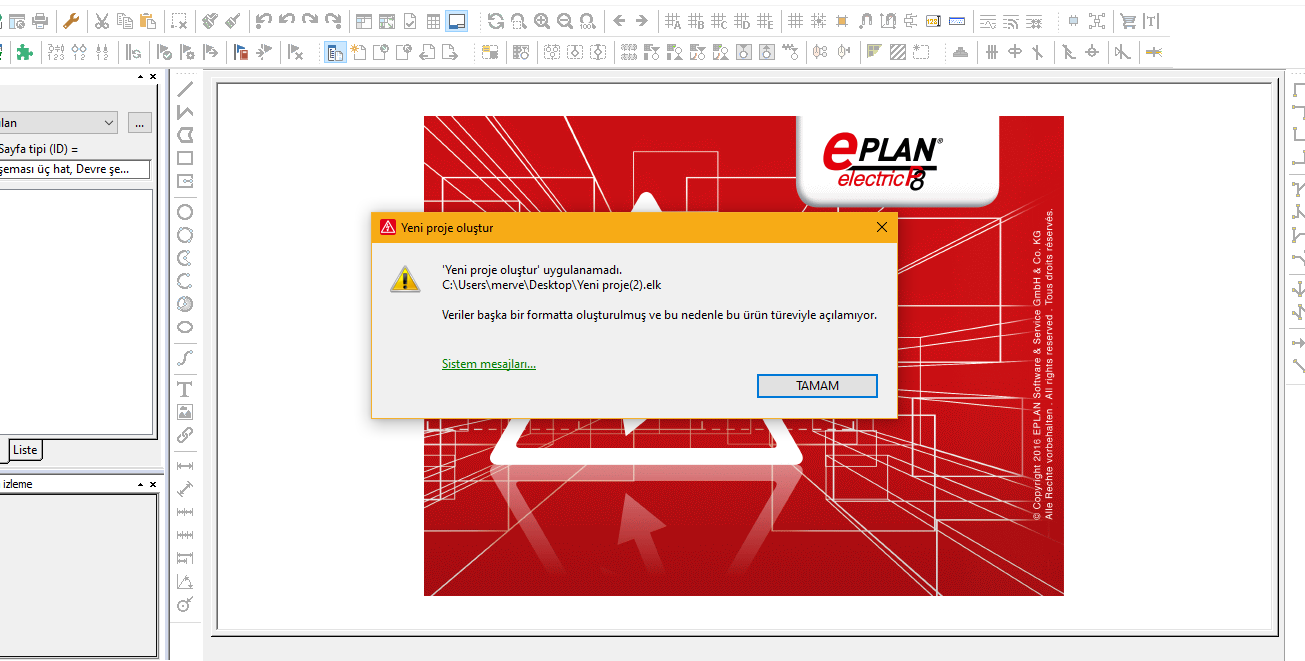The image size is (1305, 661).
Task: Click the paste clipboard icon
Action: (x=148, y=20)
